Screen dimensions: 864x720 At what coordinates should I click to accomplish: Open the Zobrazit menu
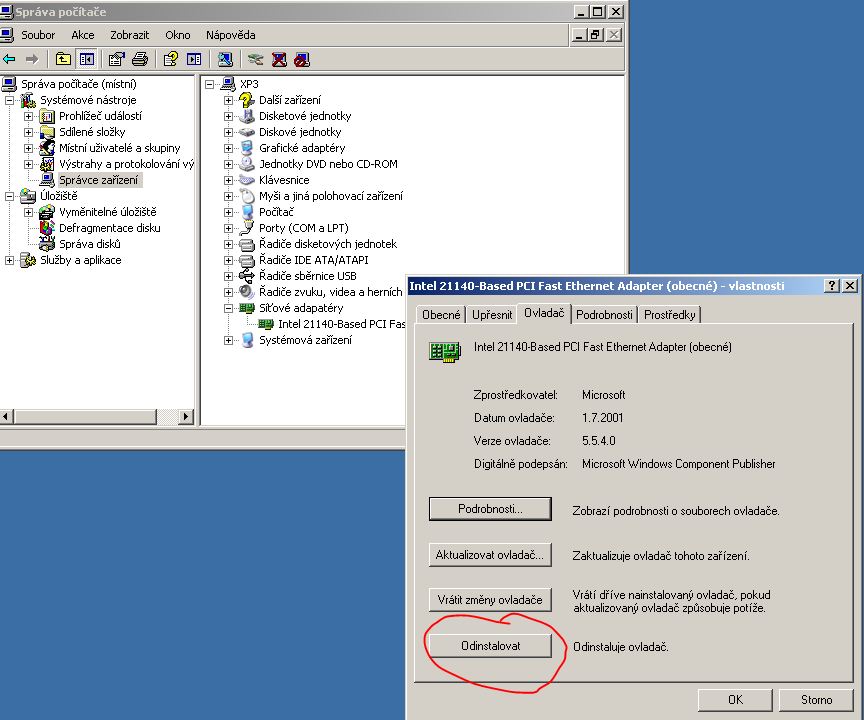[129, 35]
